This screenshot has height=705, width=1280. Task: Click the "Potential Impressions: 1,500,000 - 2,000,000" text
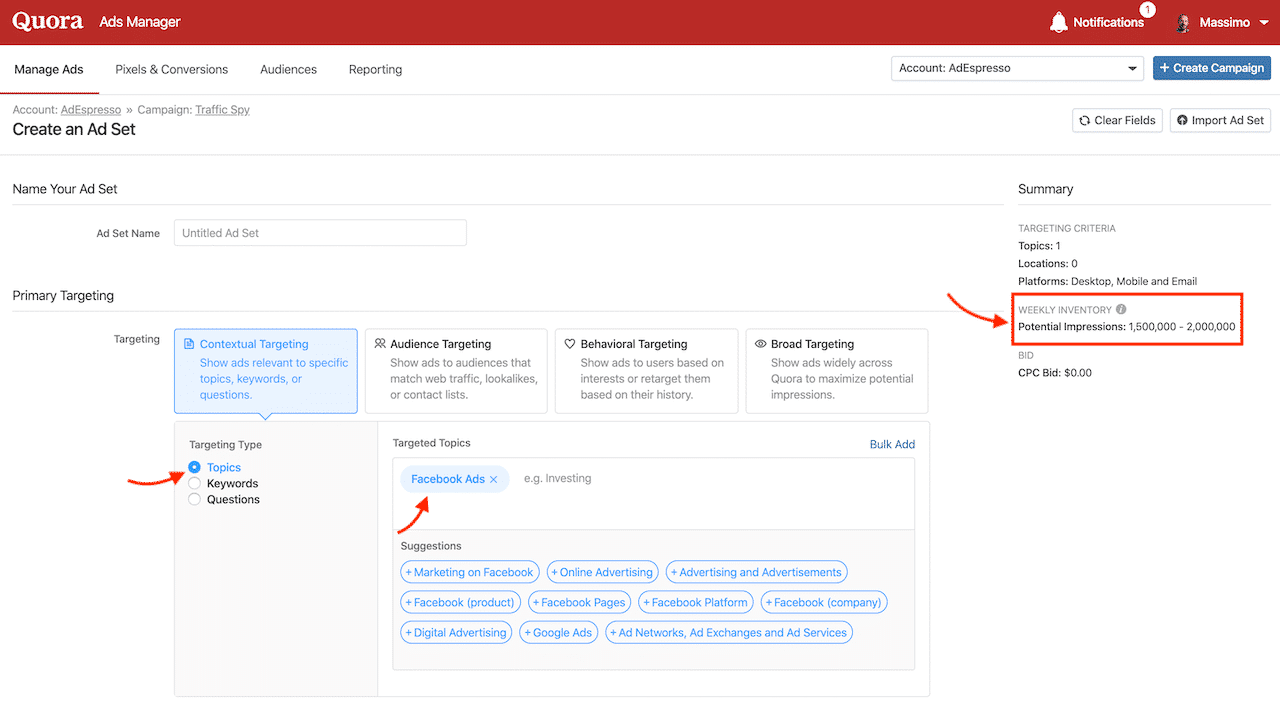point(1127,327)
